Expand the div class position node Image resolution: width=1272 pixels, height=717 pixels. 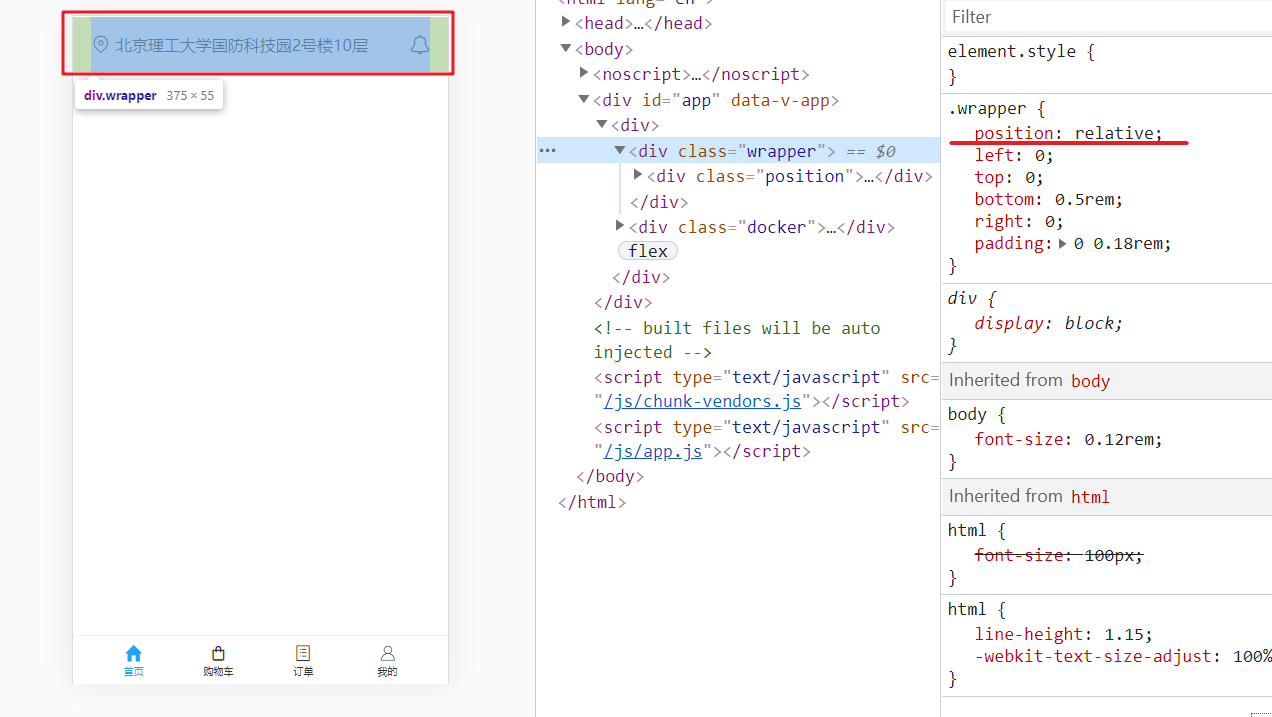[638, 175]
